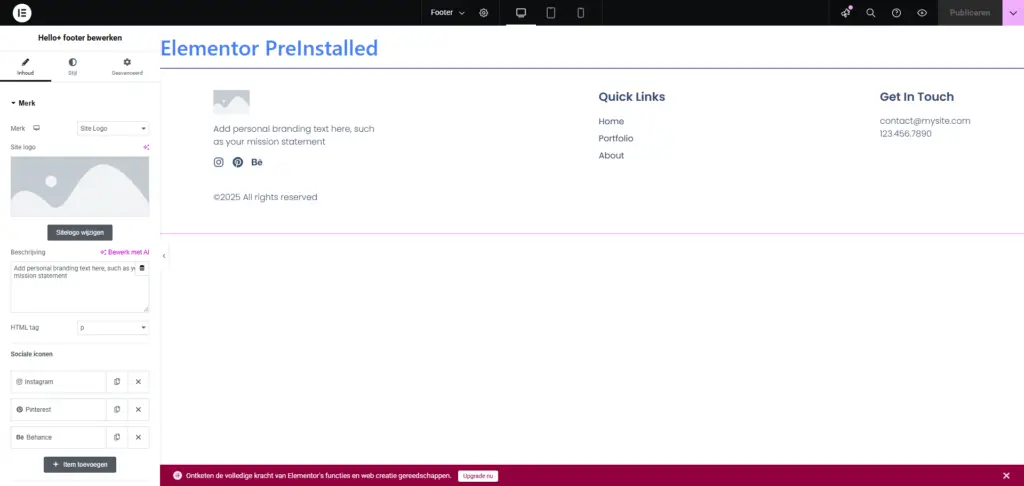Focus the Beschrijving text area
The image size is (1024, 486).
(80, 287)
